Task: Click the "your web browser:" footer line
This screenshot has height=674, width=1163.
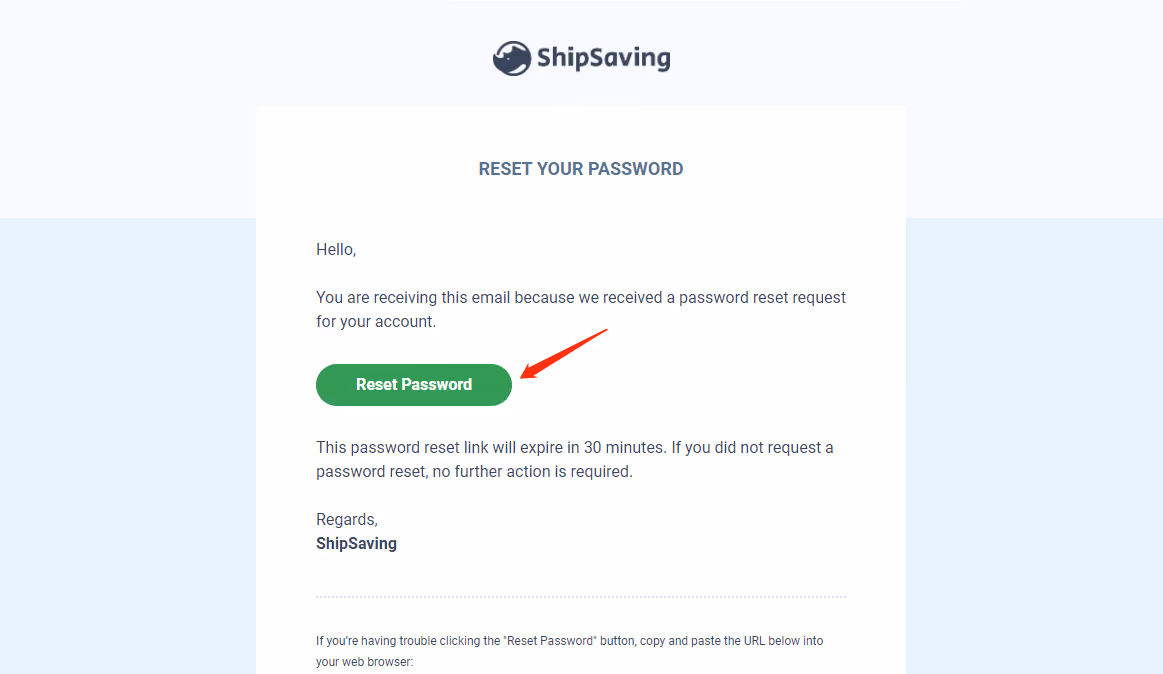Action: tap(364, 662)
